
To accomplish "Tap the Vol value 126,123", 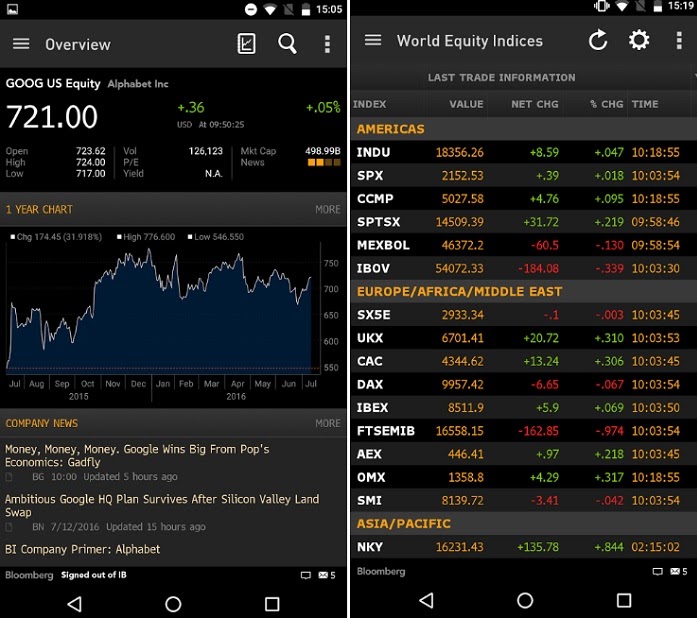I will tap(205, 151).
